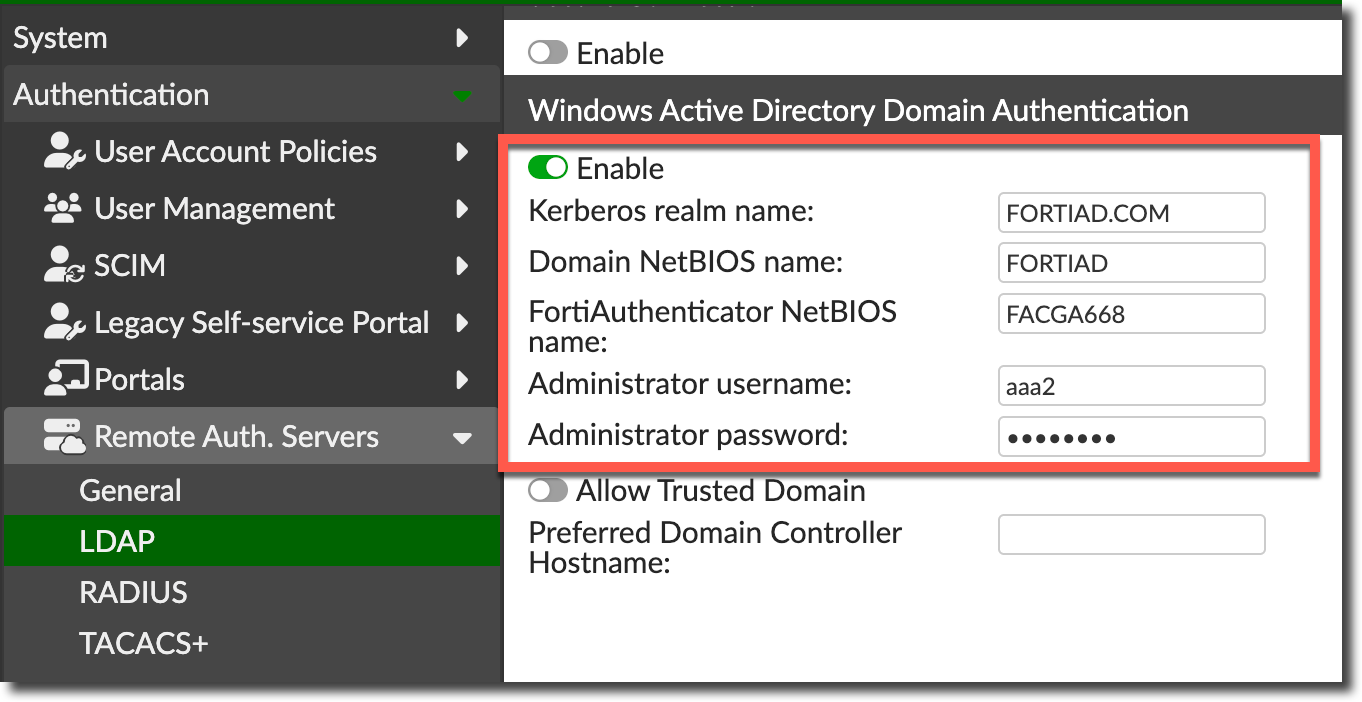Collapse the Authentication section arrow
Image resolution: width=1362 pixels, height=702 pixels.
(x=462, y=97)
